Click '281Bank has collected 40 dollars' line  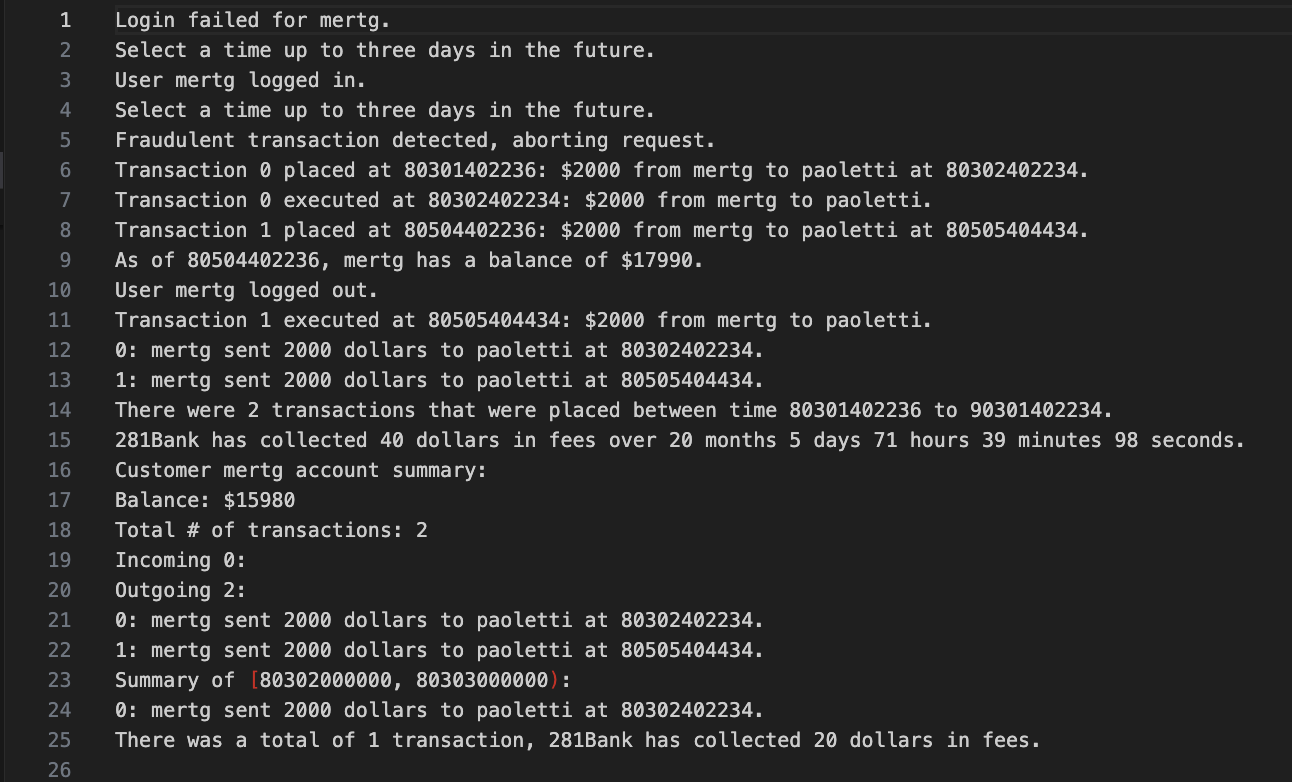[680, 440]
